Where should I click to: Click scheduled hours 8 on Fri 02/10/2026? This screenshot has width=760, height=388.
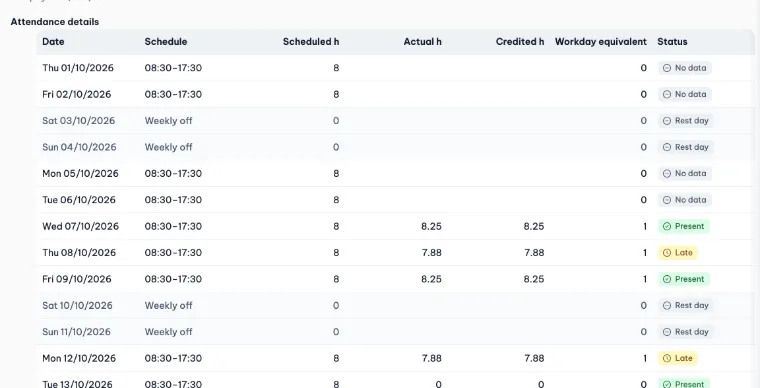pos(336,94)
